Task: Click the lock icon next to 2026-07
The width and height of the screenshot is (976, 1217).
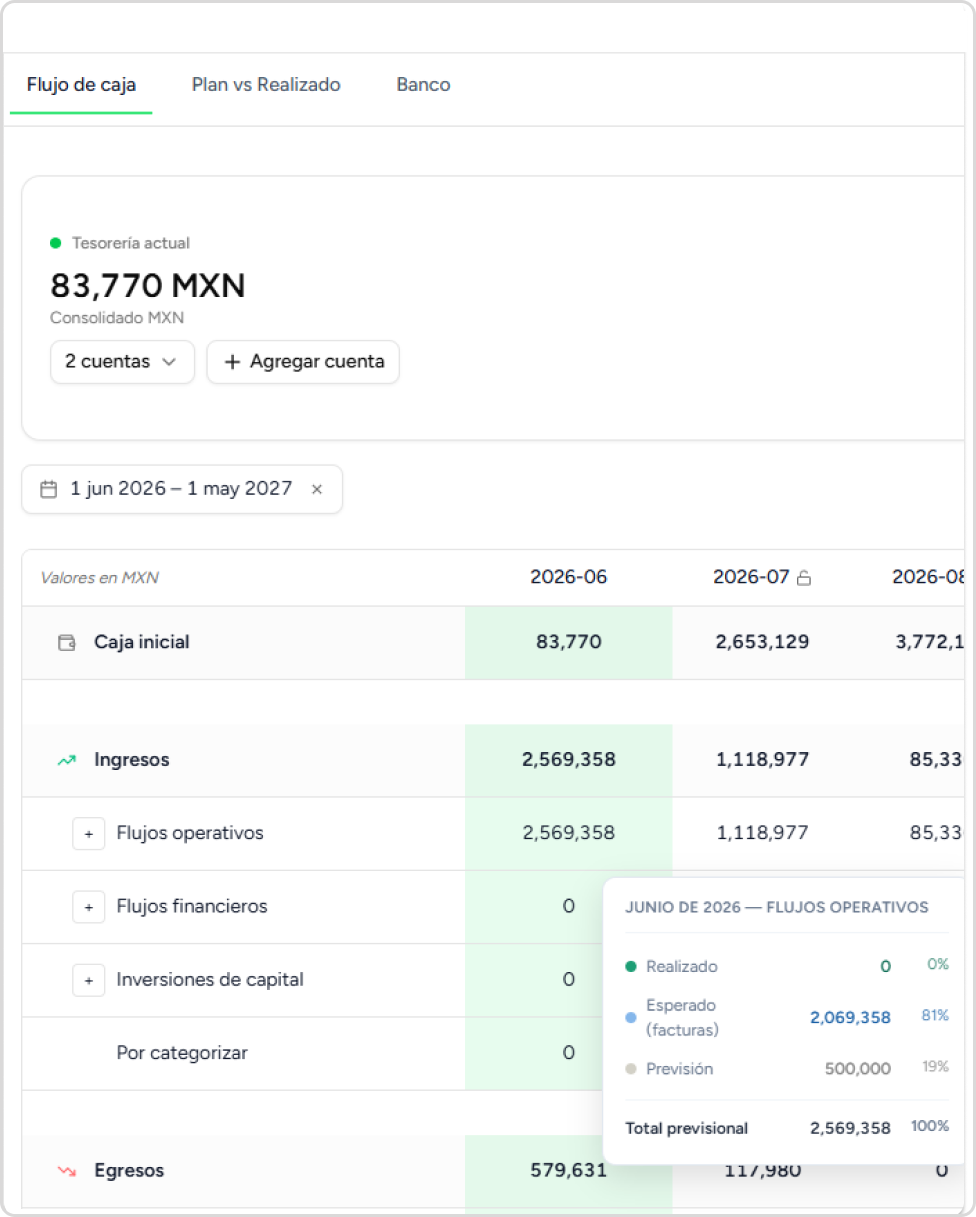Action: pos(803,578)
